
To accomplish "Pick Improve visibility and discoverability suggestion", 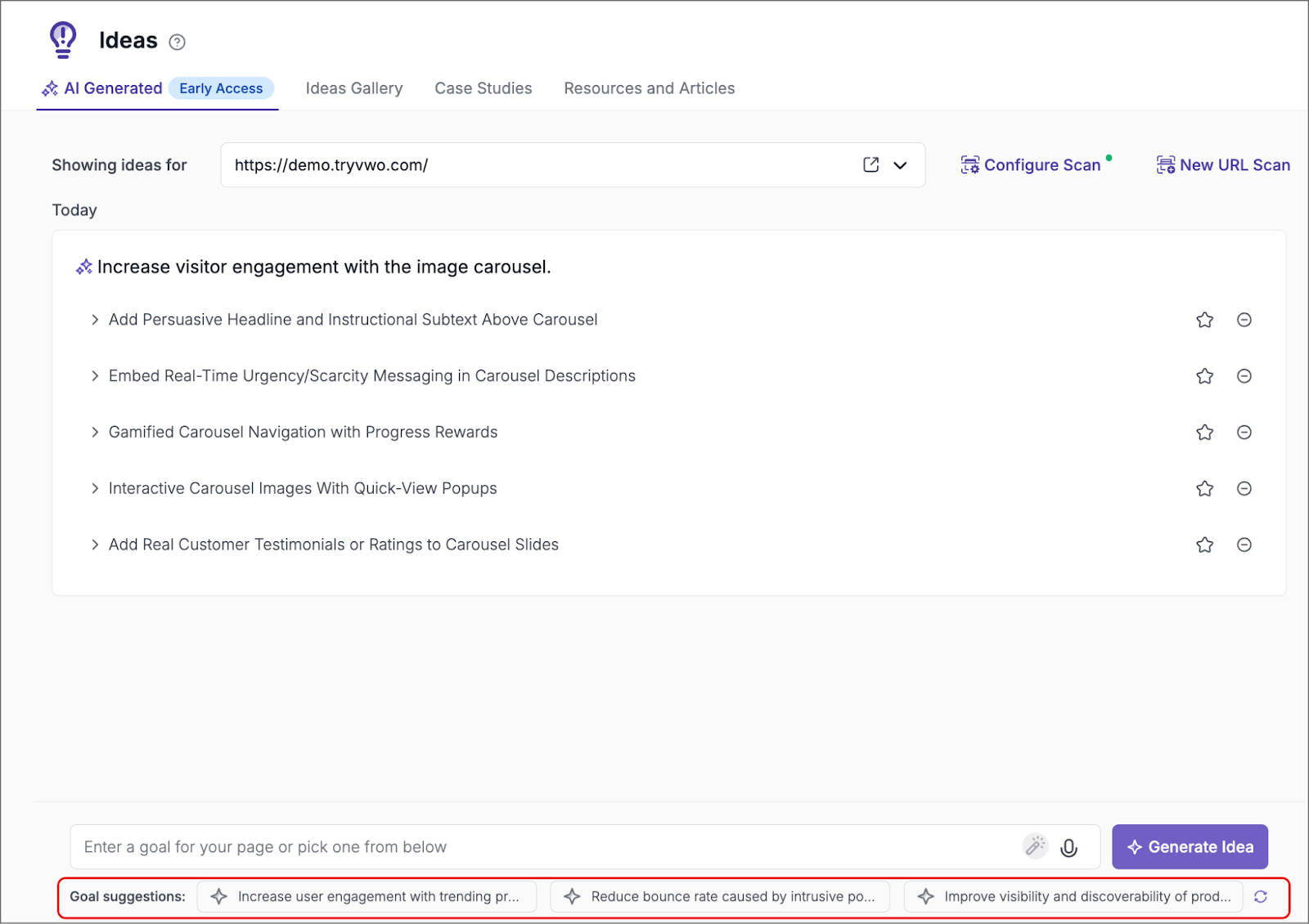I will point(1073,896).
